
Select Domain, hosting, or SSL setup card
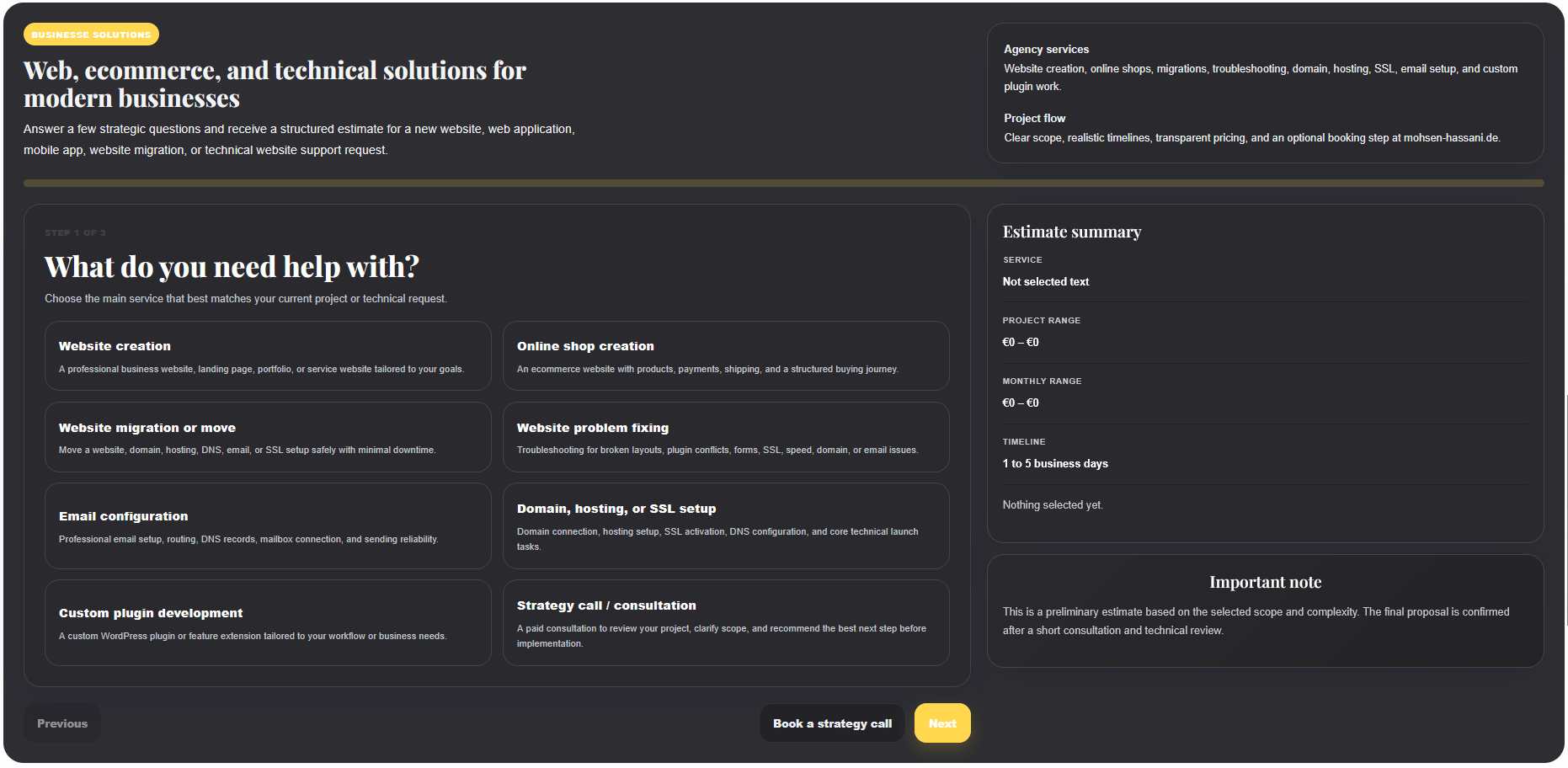click(726, 525)
